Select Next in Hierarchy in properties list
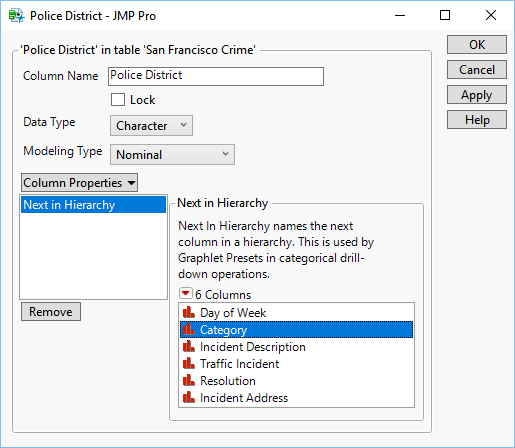 pos(93,205)
